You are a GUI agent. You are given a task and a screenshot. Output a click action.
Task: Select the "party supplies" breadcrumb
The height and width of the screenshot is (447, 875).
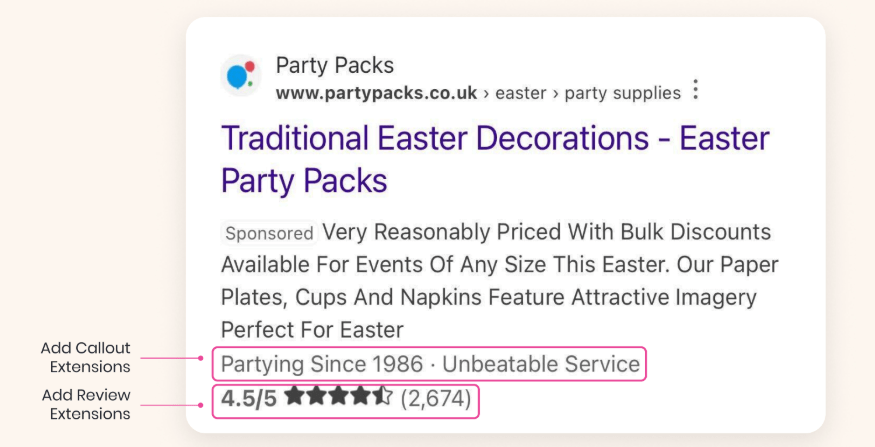click(622, 93)
